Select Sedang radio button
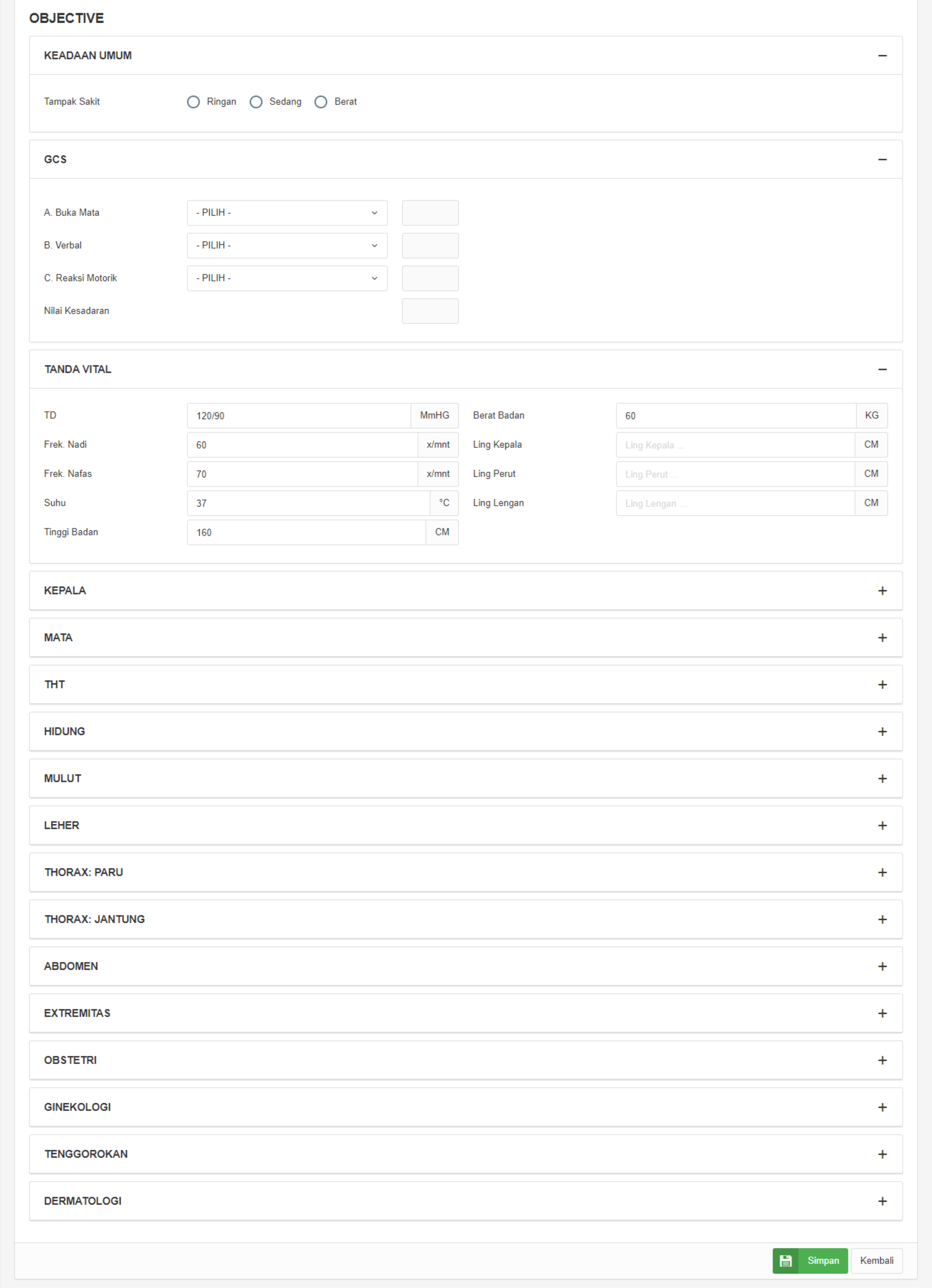 [x=256, y=102]
